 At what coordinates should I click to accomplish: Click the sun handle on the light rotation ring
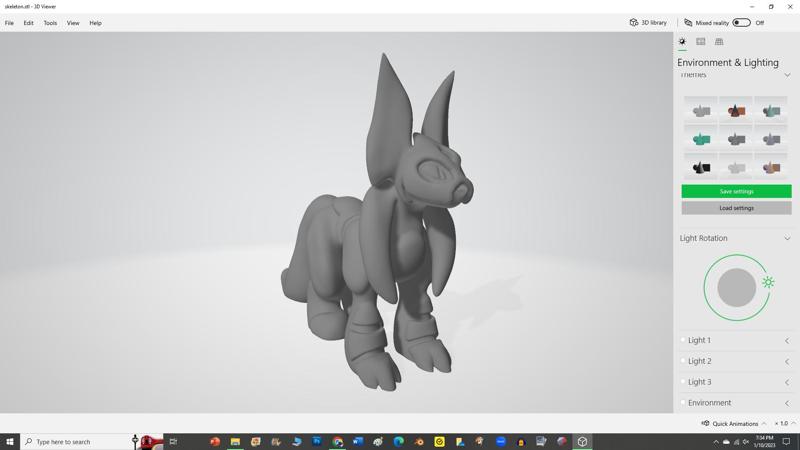(768, 282)
